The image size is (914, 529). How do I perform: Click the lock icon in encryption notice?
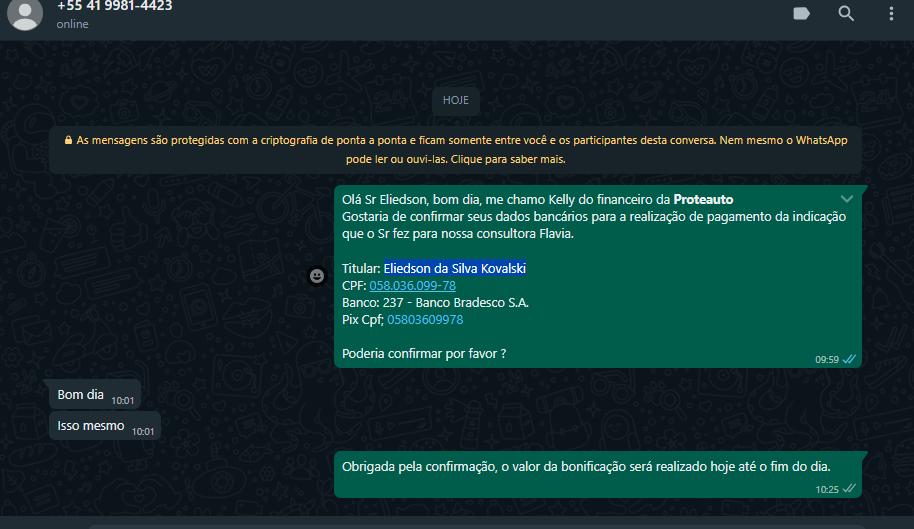click(68, 141)
